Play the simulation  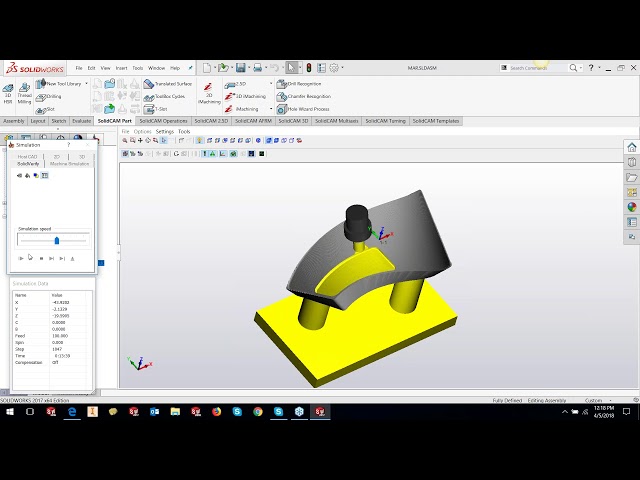(20, 258)
